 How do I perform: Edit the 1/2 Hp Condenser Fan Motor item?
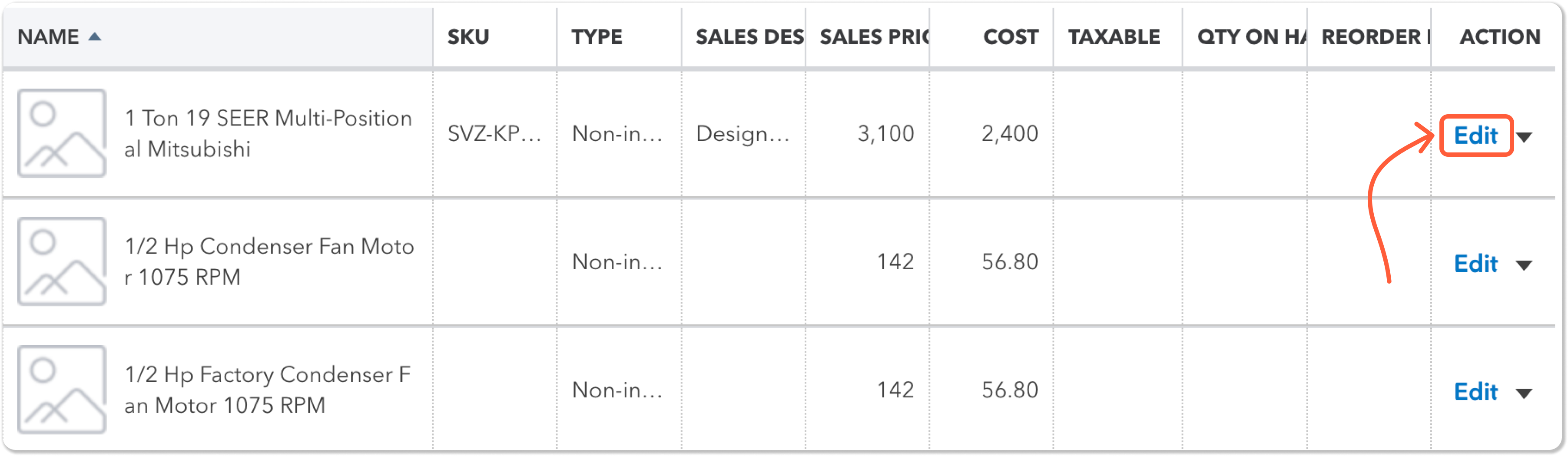click(x=1475, y=264)
